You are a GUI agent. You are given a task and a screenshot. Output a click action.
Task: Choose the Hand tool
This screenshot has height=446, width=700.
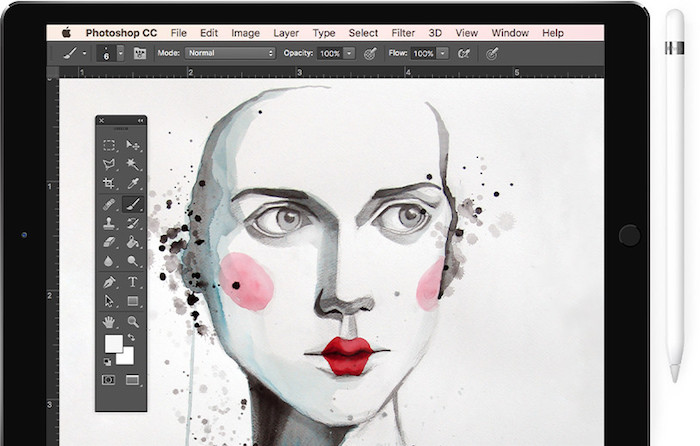[x=110, y=321]
